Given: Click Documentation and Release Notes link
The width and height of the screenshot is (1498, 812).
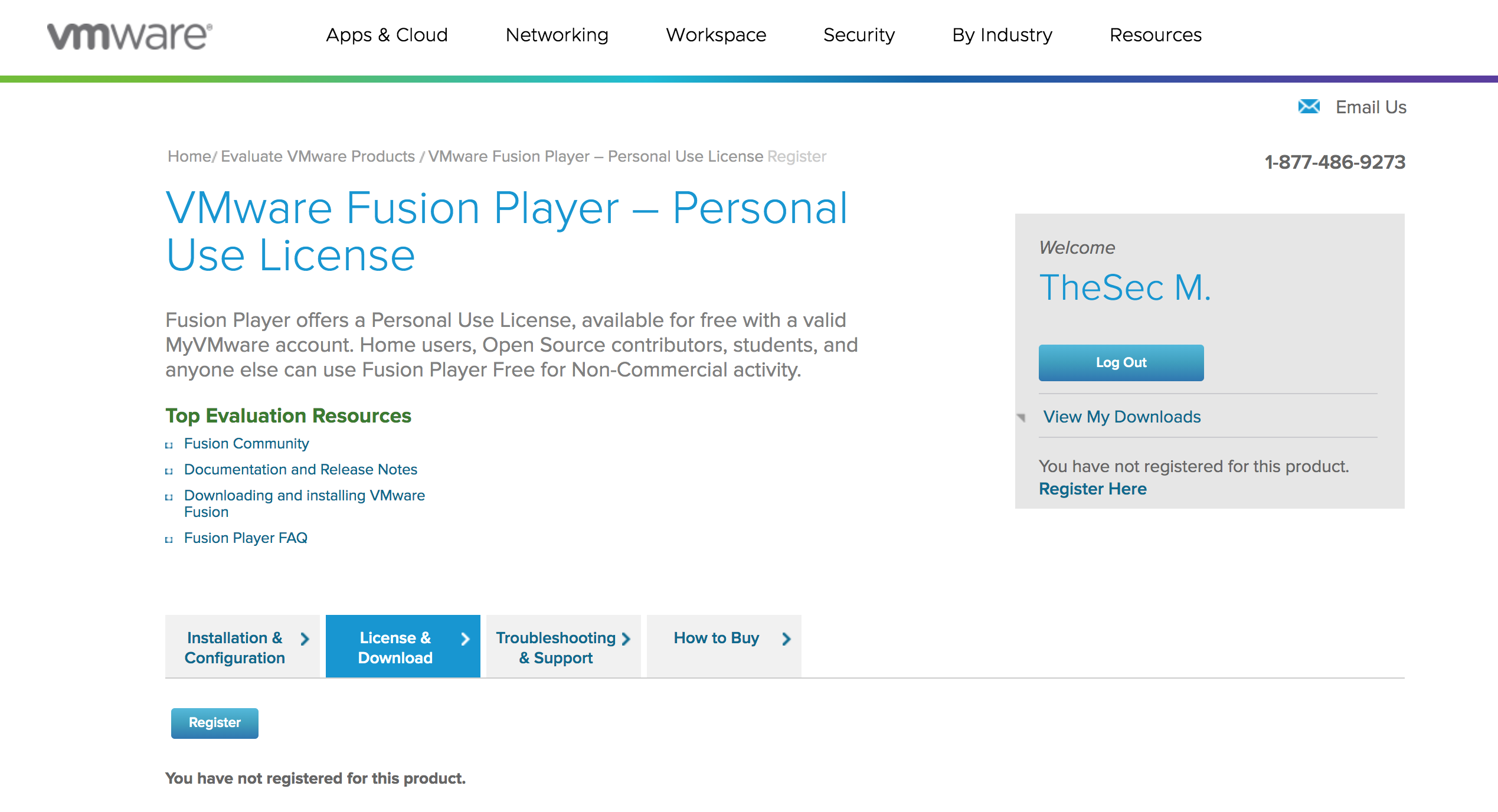Looking at the screenshot, I should (302, 468).
